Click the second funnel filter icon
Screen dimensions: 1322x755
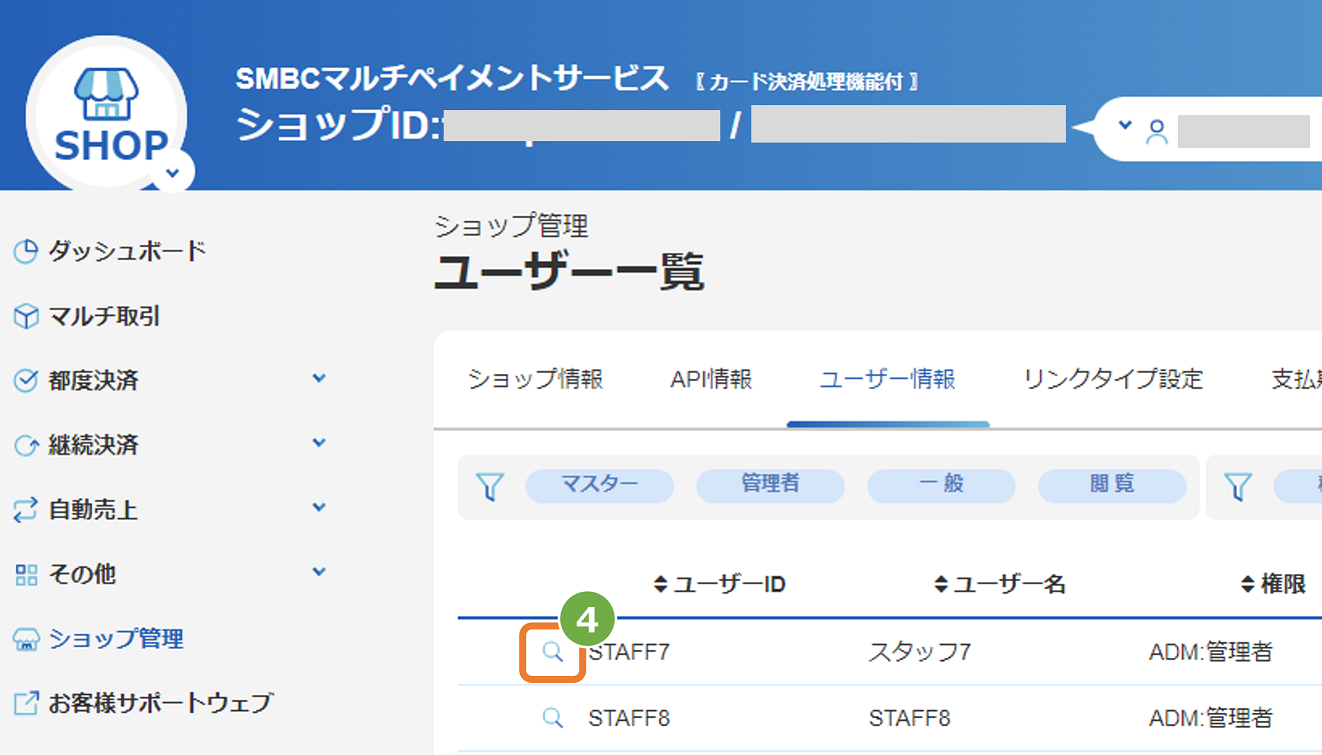click(x=1238, y=487)
